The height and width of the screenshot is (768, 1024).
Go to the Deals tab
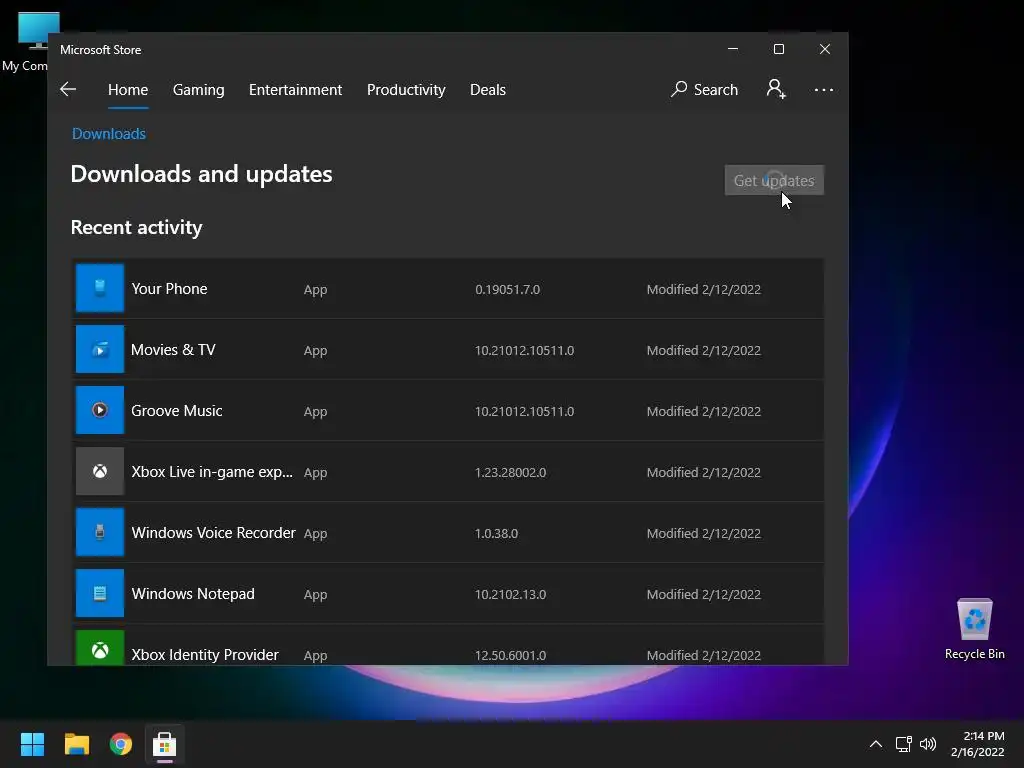[x=488, y=89]
